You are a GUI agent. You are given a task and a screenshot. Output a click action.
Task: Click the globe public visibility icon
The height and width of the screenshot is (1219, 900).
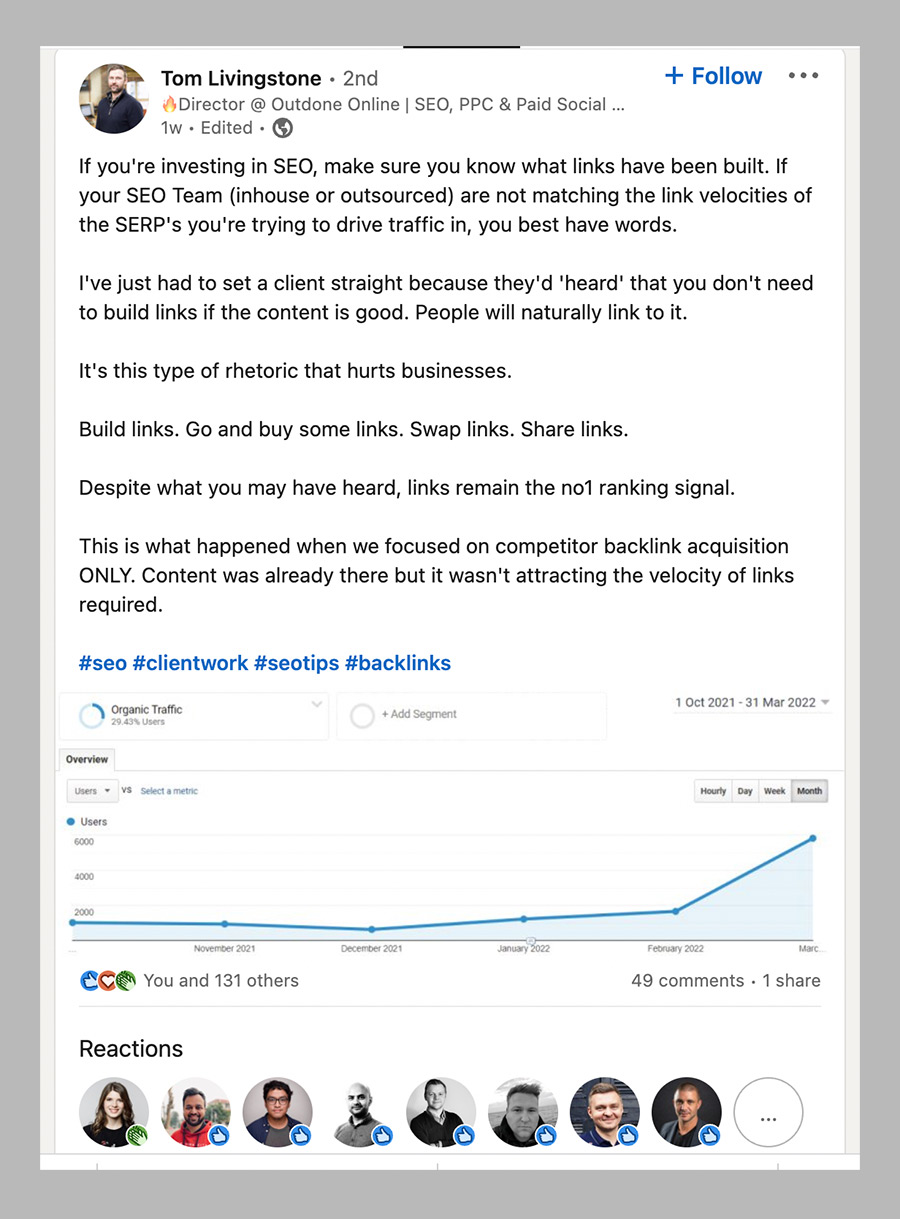coord(283,128)
